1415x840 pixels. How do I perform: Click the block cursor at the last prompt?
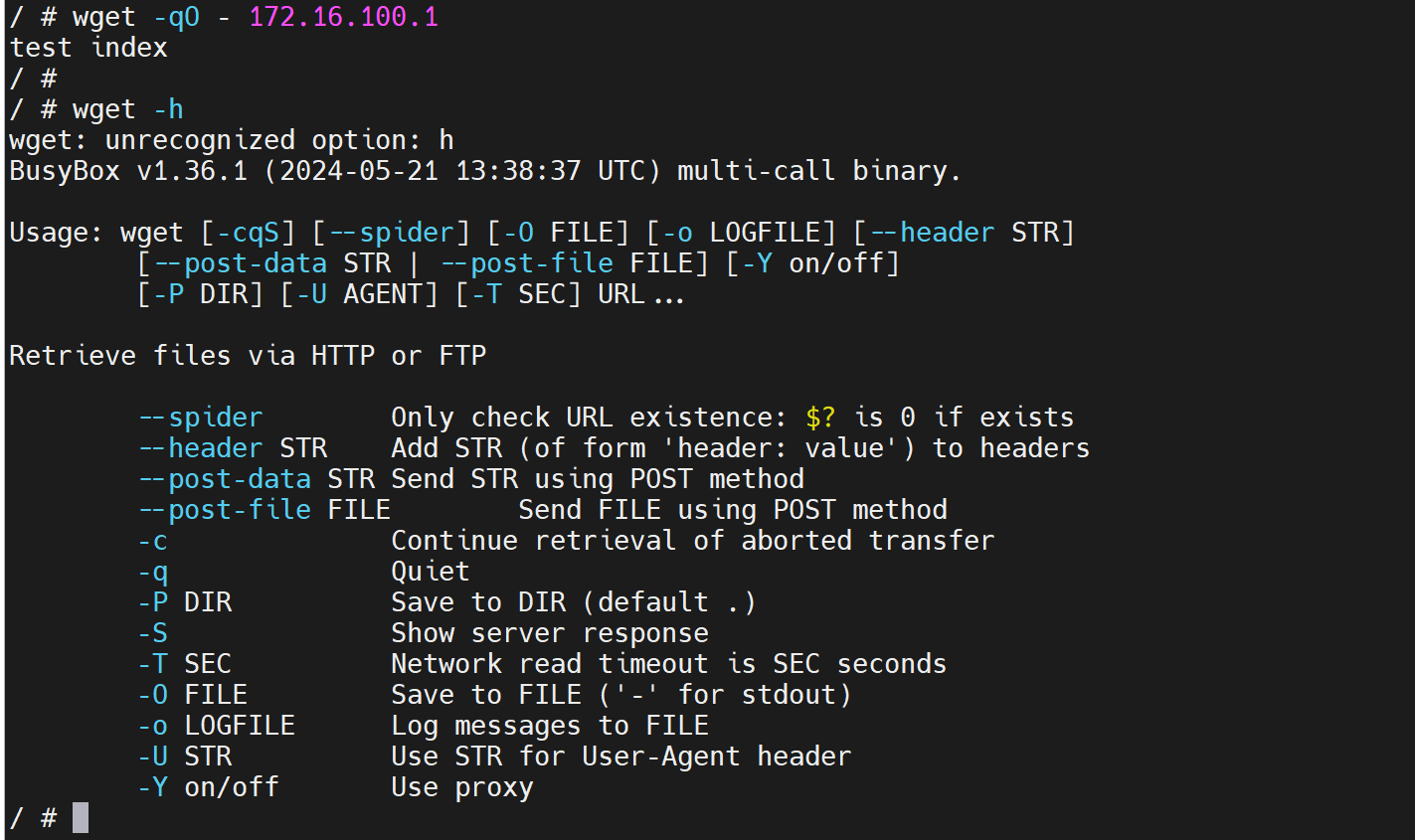[x=81, y=818]
